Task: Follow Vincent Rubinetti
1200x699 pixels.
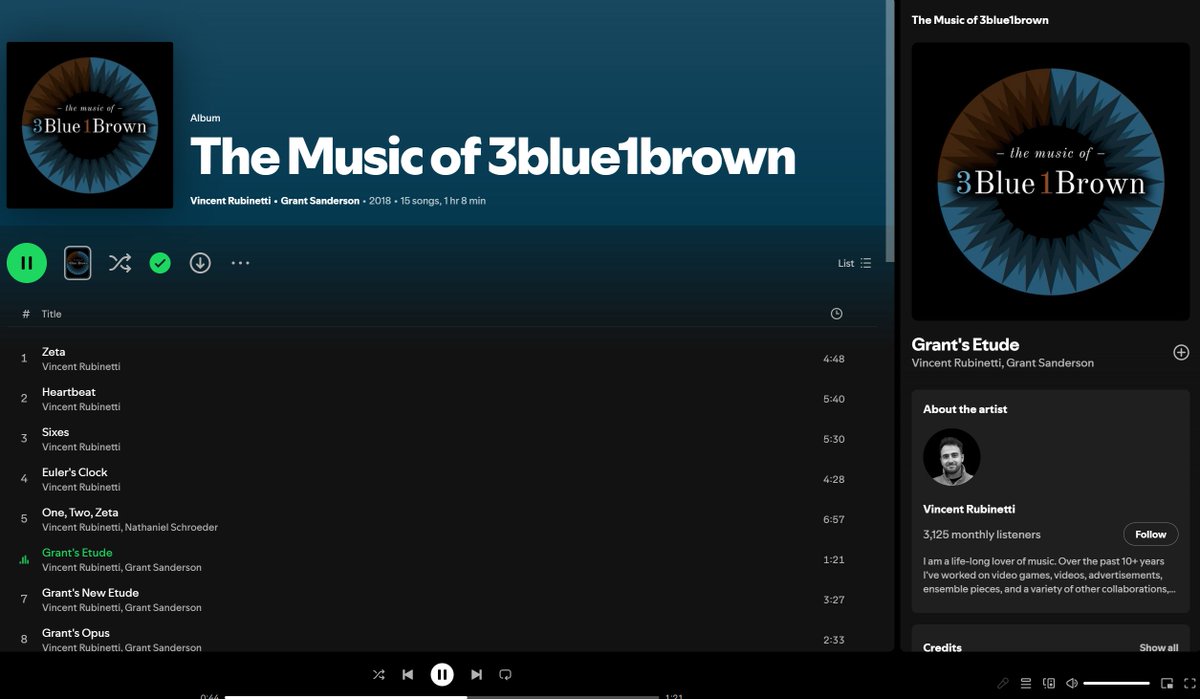Action: click(1151, 534)
